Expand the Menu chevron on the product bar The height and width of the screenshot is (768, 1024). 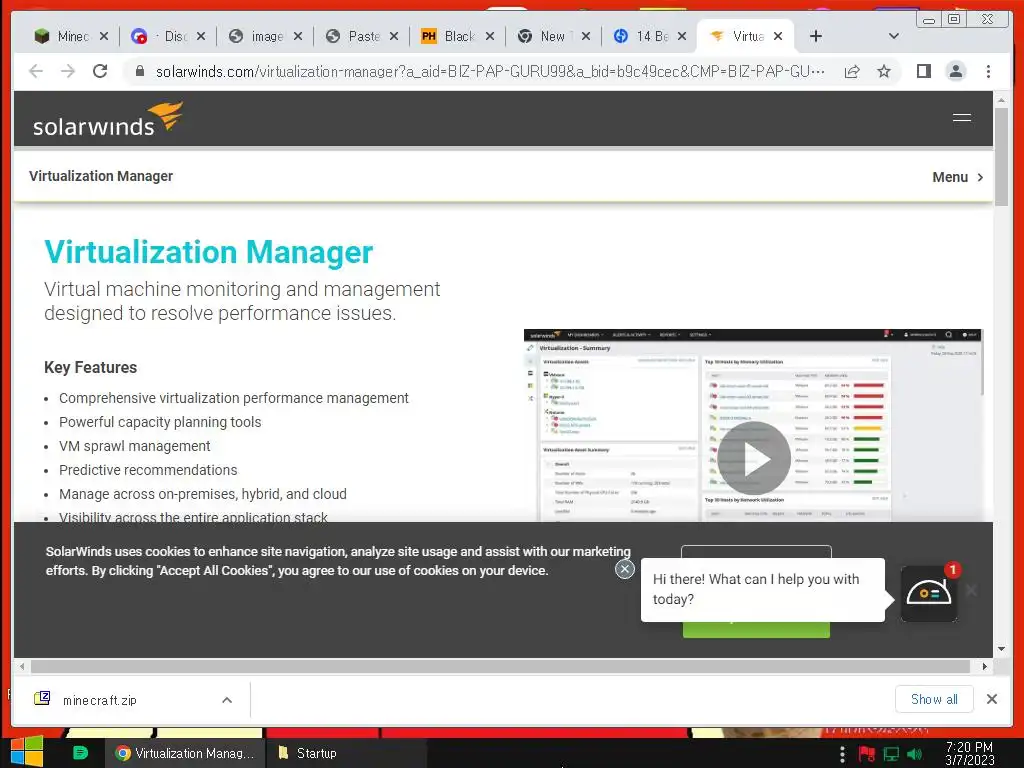coord(980,177)
